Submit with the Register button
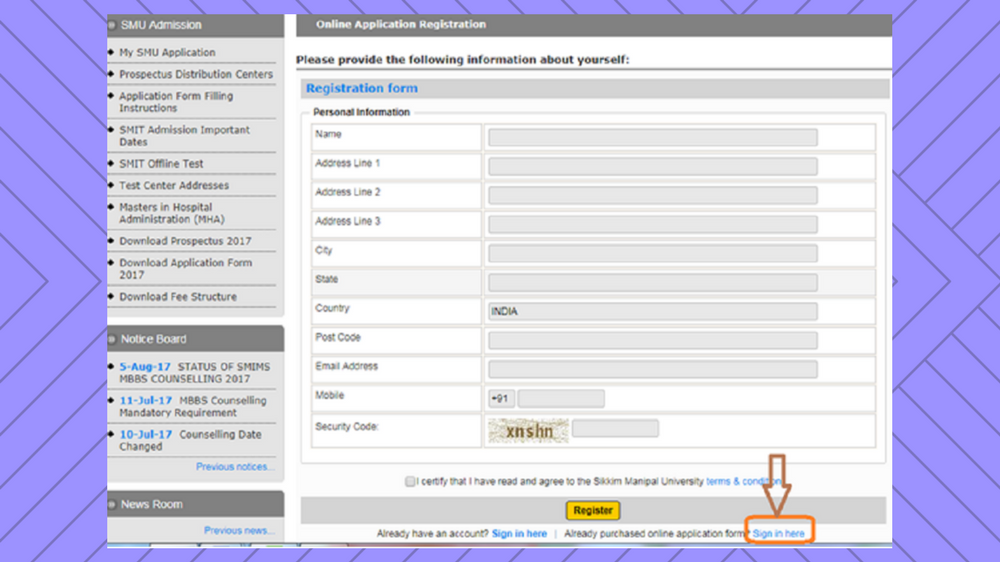This screenshot has width=1000, height=562. [593, 510]
